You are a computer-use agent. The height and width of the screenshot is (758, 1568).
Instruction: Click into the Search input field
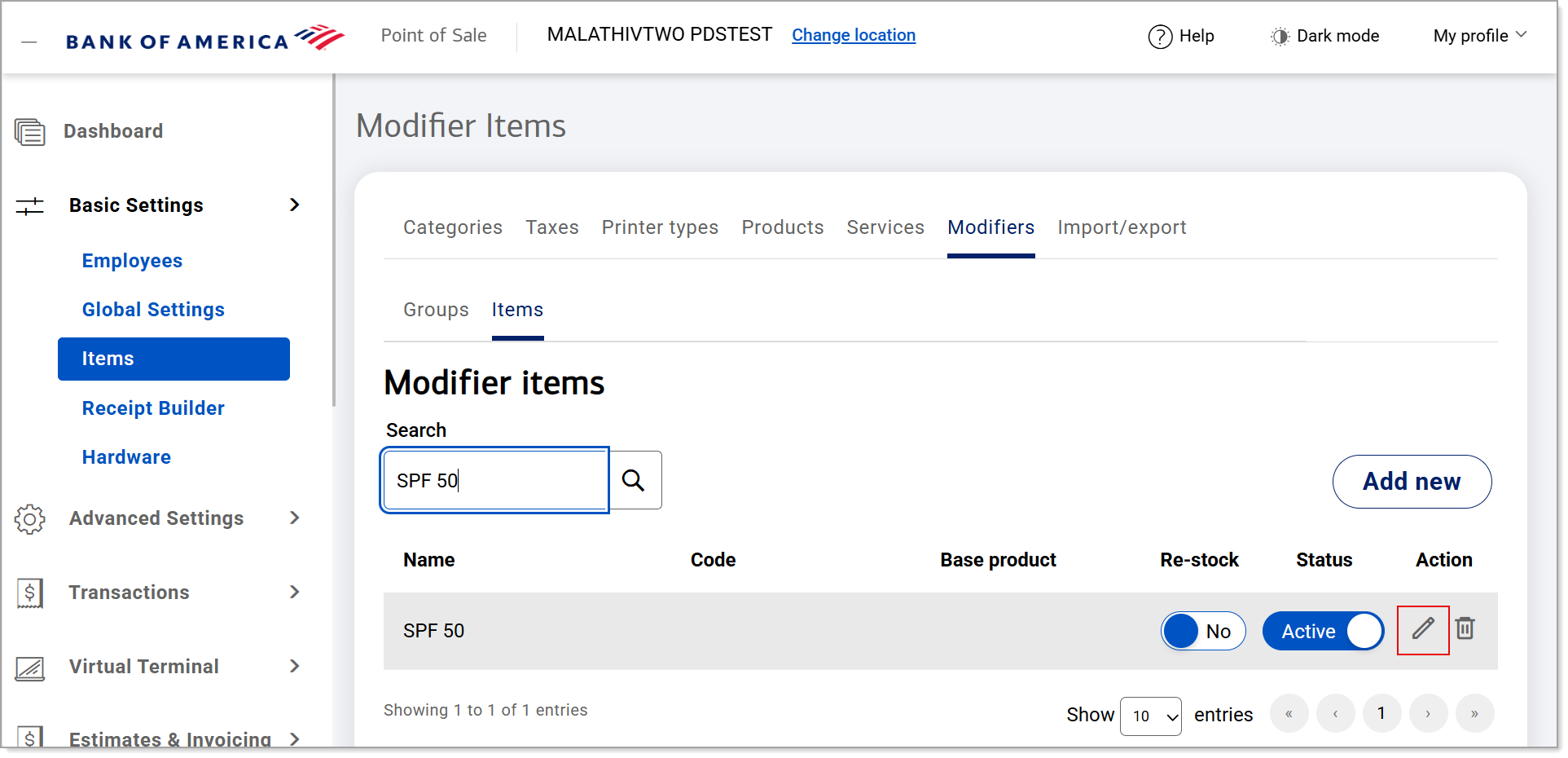pyautogui.click(x=495, y=480)
